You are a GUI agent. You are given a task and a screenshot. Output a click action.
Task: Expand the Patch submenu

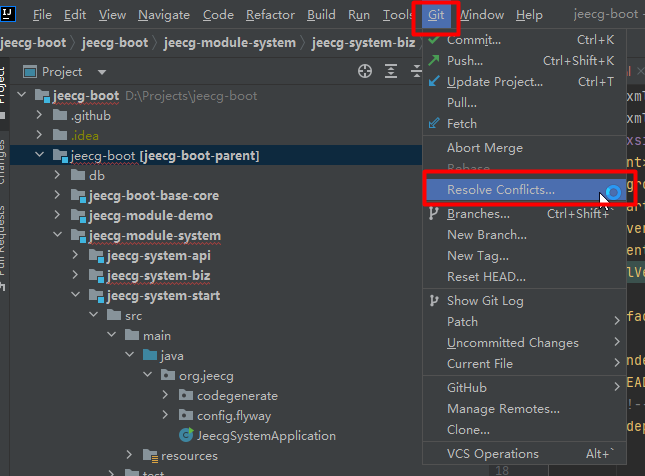tap(524, 322)
